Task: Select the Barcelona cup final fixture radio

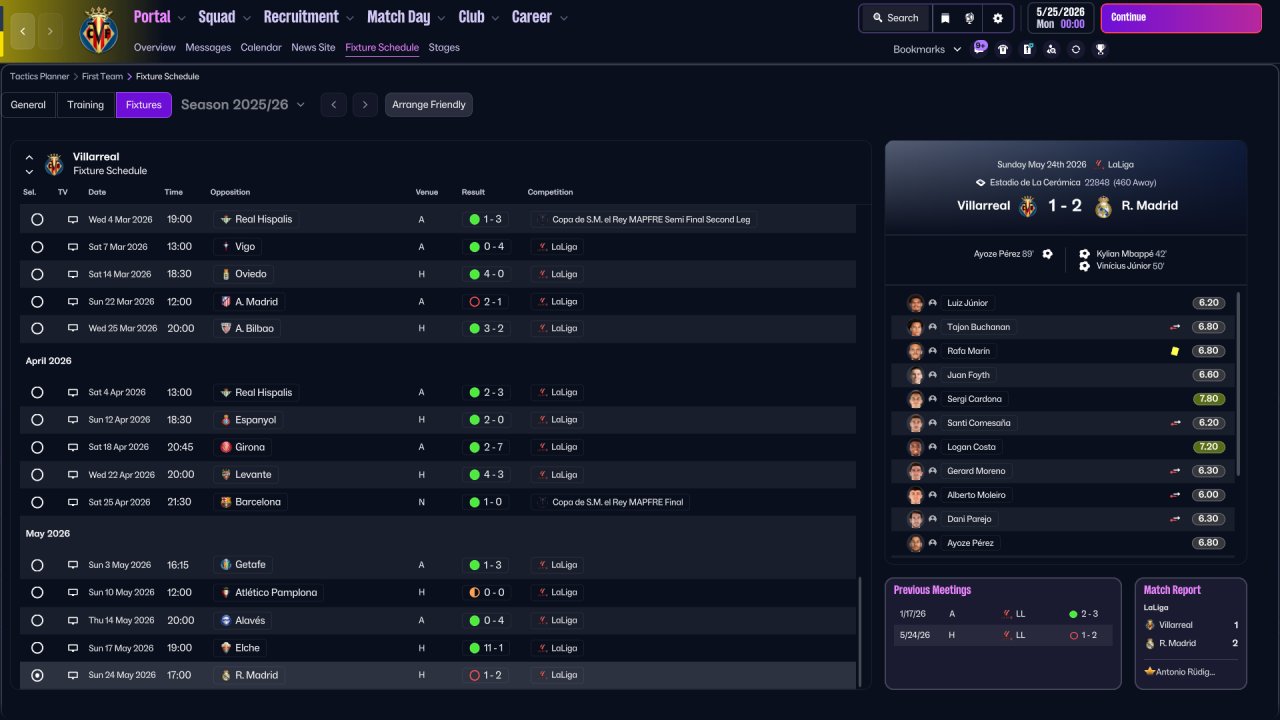Action: 37,502
